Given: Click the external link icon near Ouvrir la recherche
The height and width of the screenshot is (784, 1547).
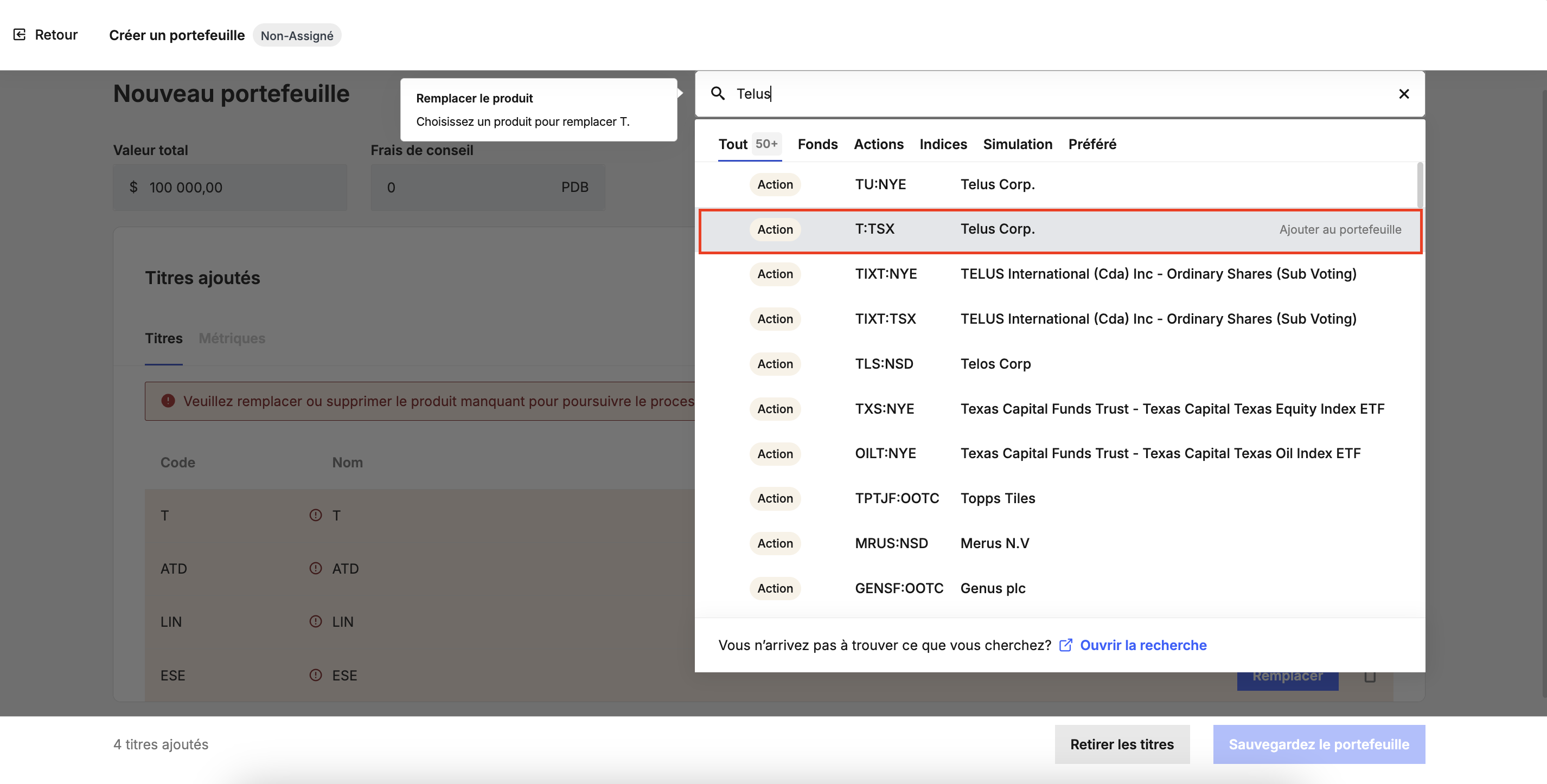Looking at the screenshot, I should 1065,645.
